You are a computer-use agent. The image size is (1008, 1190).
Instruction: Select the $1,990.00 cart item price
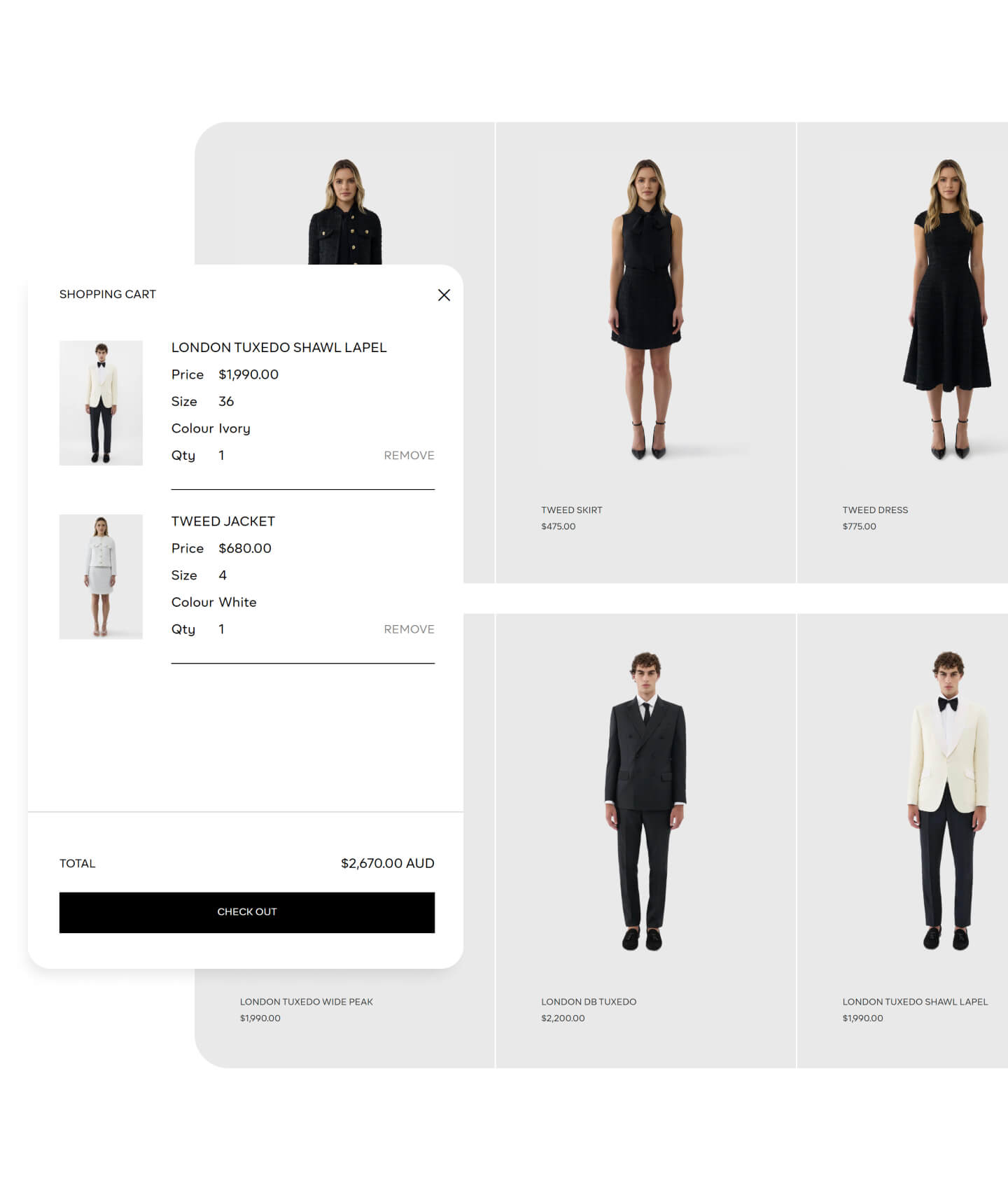tap(248, 374)
